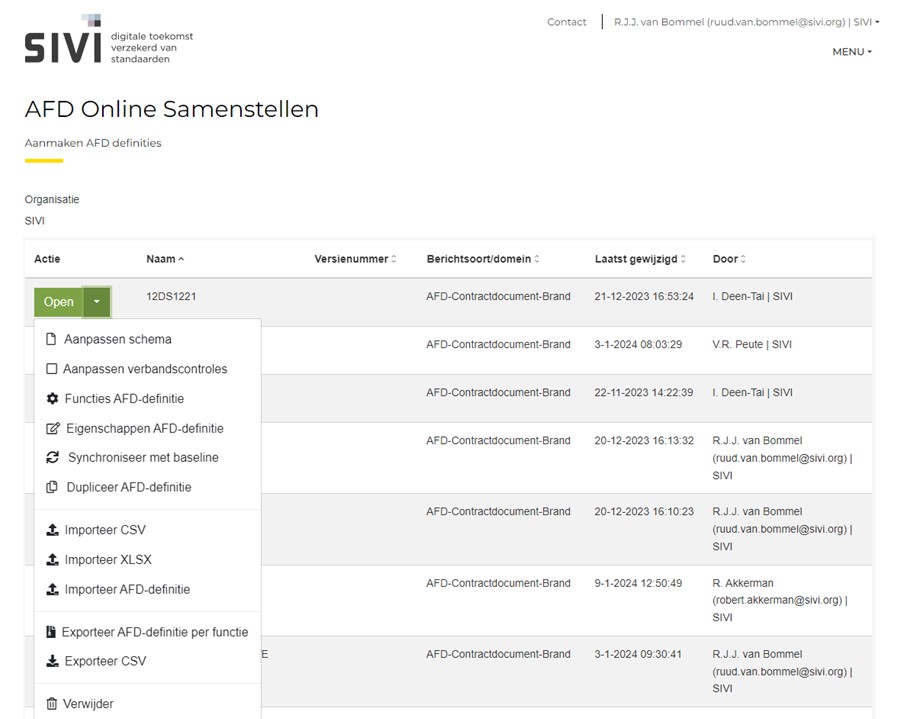Click the ascending sort arrow next to Naam
The height and width of the screenshot is (719, 899).
181,259
